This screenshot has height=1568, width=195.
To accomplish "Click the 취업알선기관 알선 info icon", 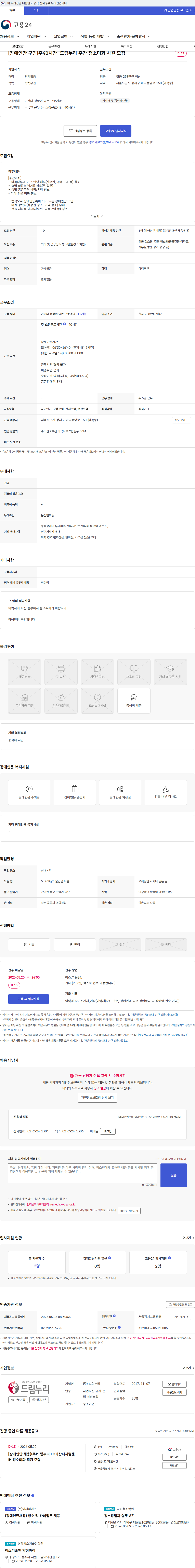I will pyautogui.click(x=110, y=1258).
